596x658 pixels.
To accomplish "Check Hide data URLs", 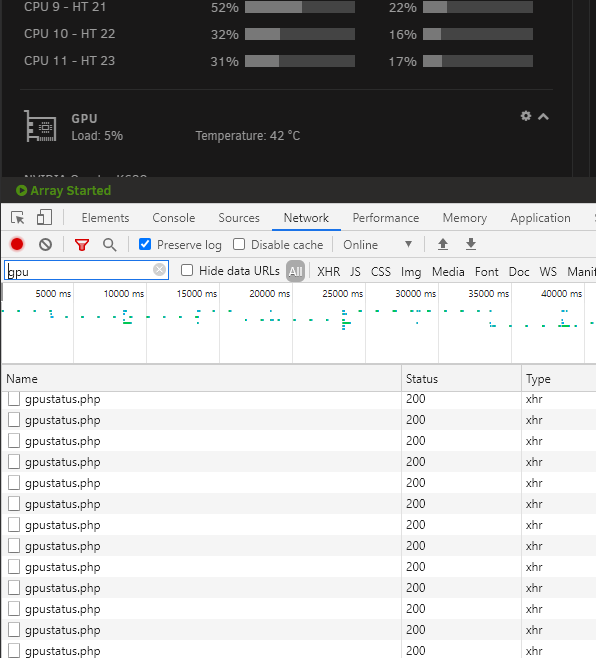I will point(187,270).
